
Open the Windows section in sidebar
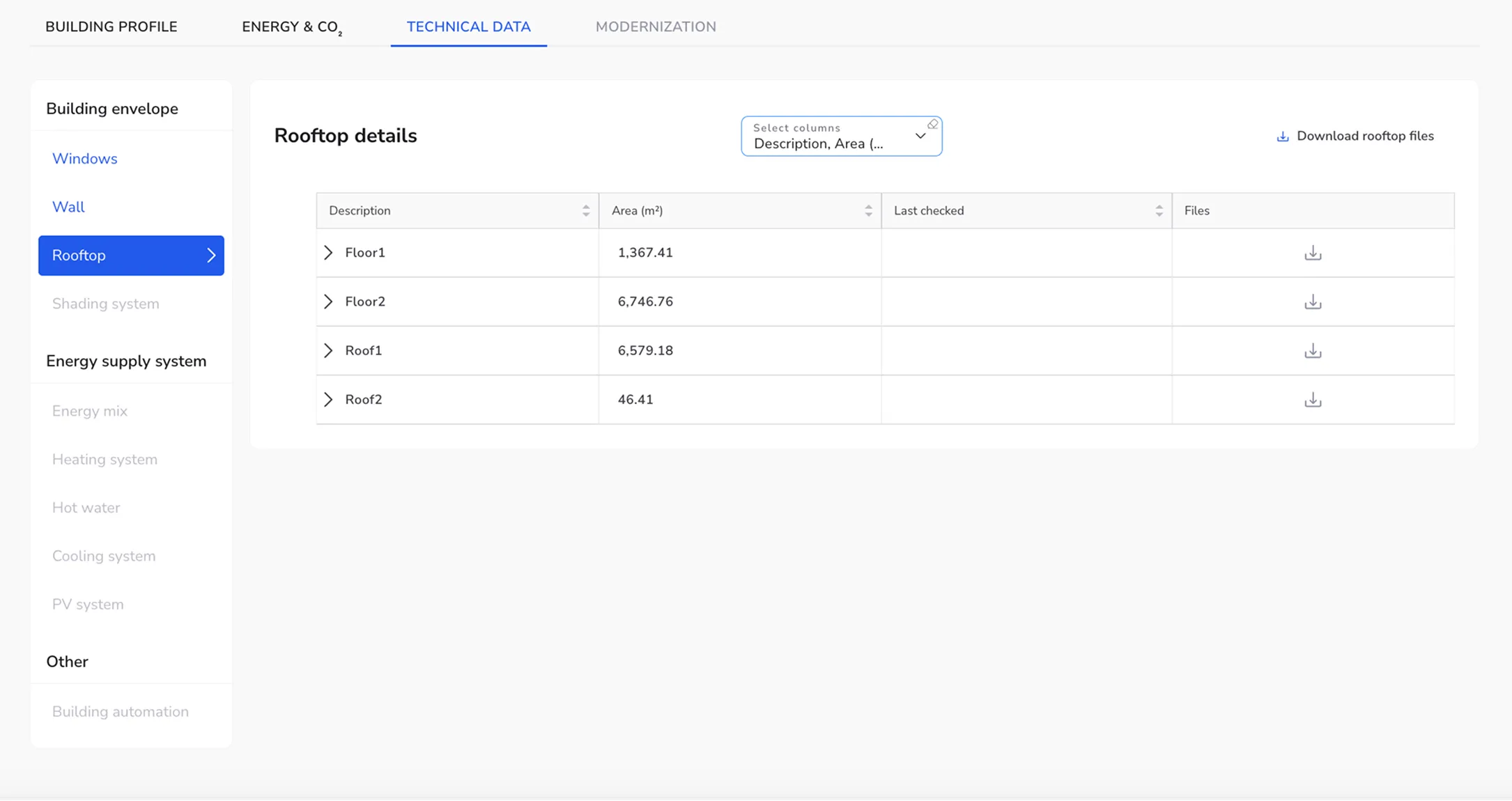click(84, 159)
